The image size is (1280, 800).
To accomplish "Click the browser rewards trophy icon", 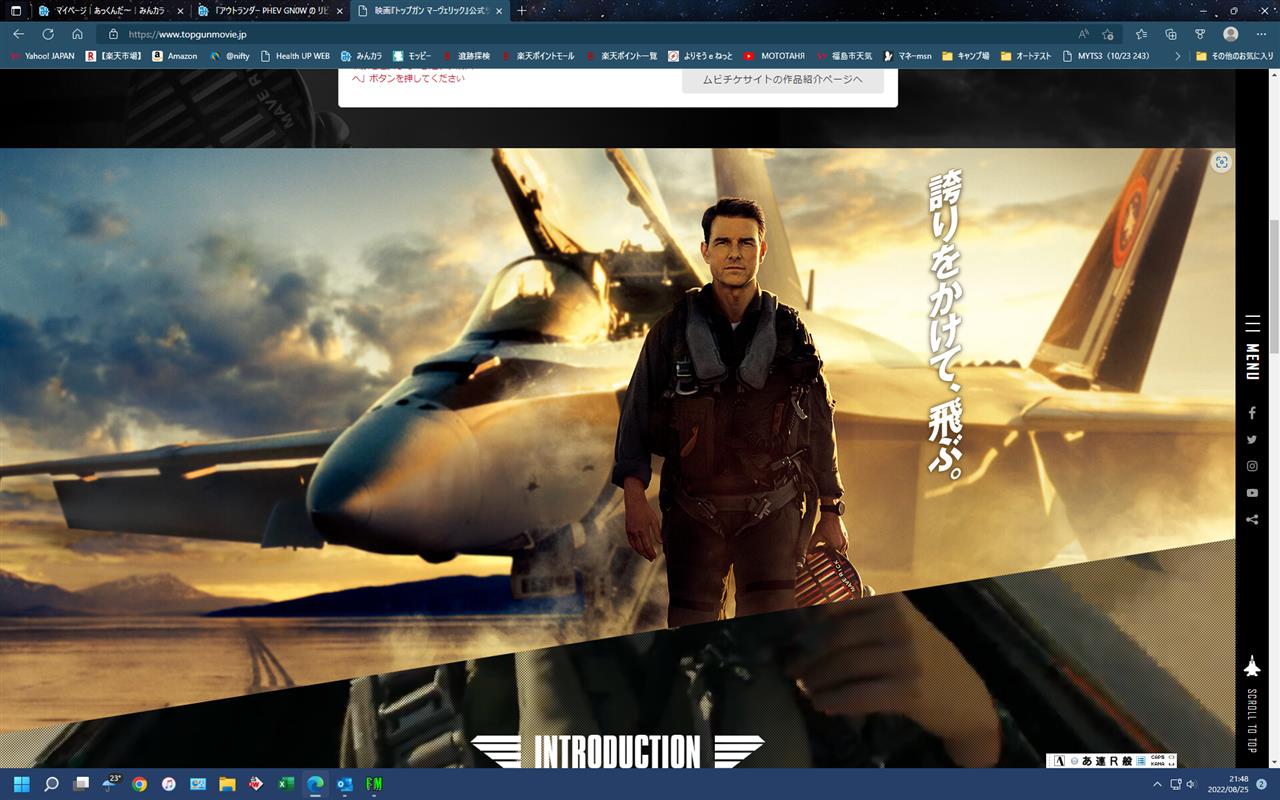I will coord(1201,34).
